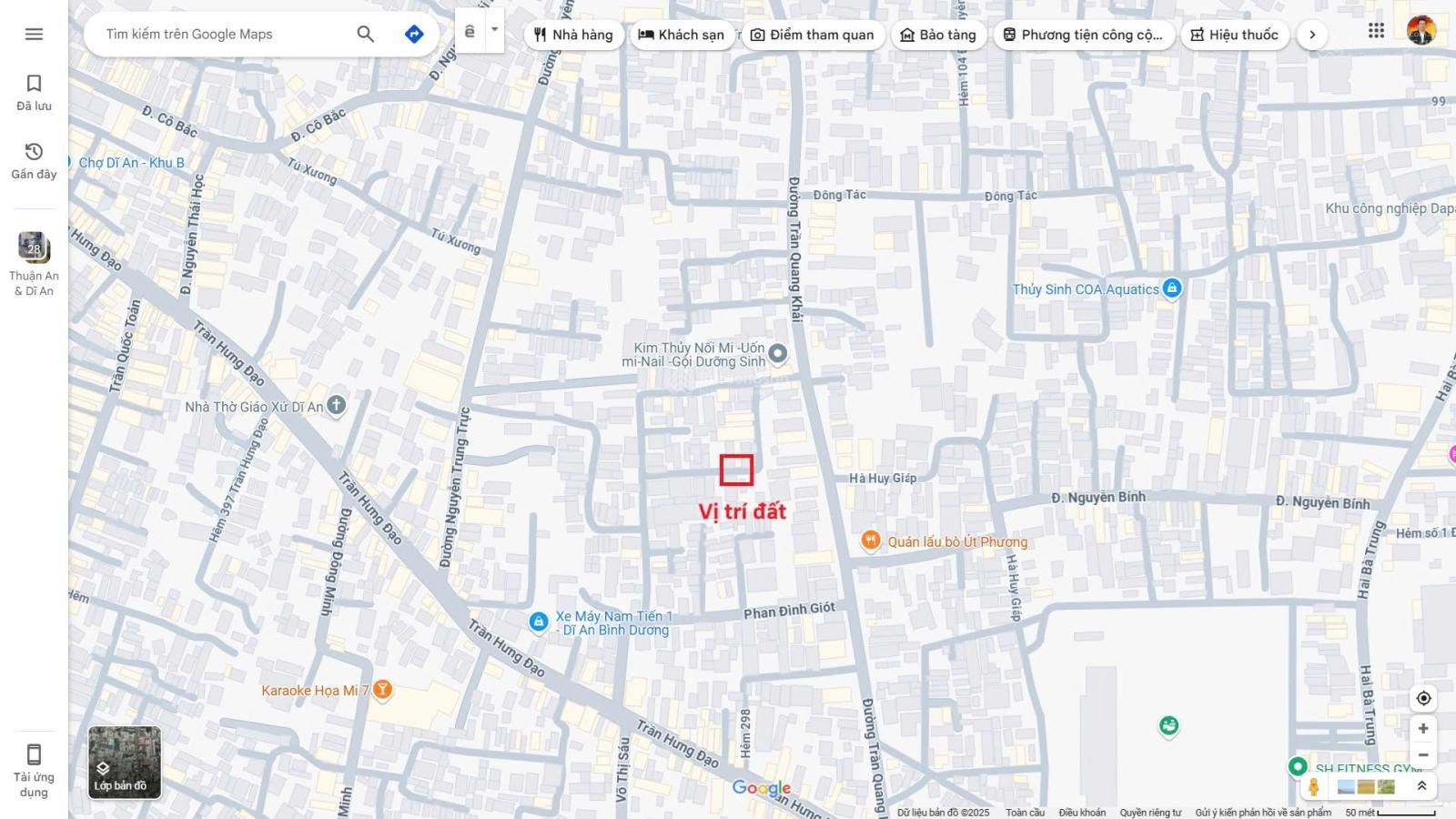Filter by Khách sạn hotels
The image size is (1456, 819).
pos(682,35)
